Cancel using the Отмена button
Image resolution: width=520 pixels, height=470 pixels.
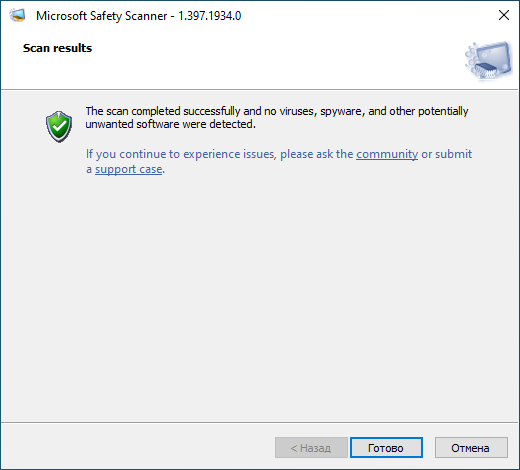[x=471, y=448]
